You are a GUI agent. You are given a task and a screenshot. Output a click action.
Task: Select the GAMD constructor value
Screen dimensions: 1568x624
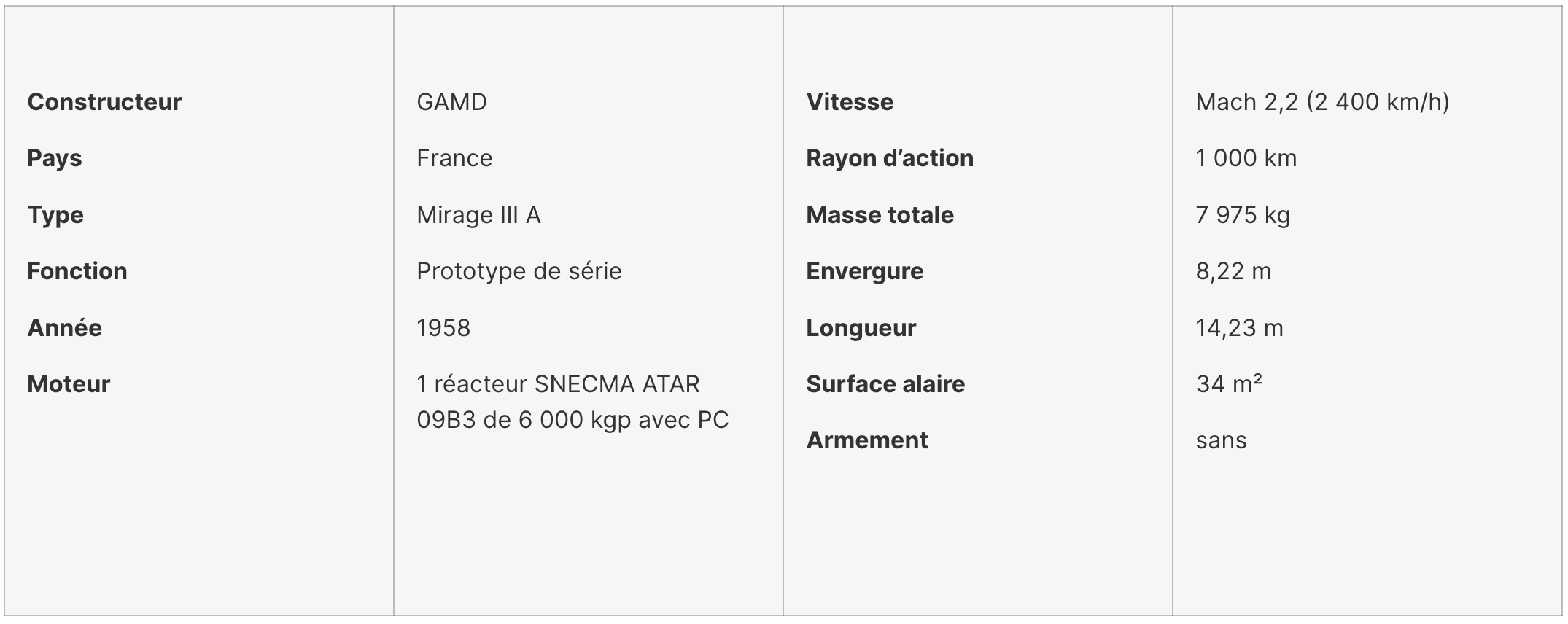point(451,102)
